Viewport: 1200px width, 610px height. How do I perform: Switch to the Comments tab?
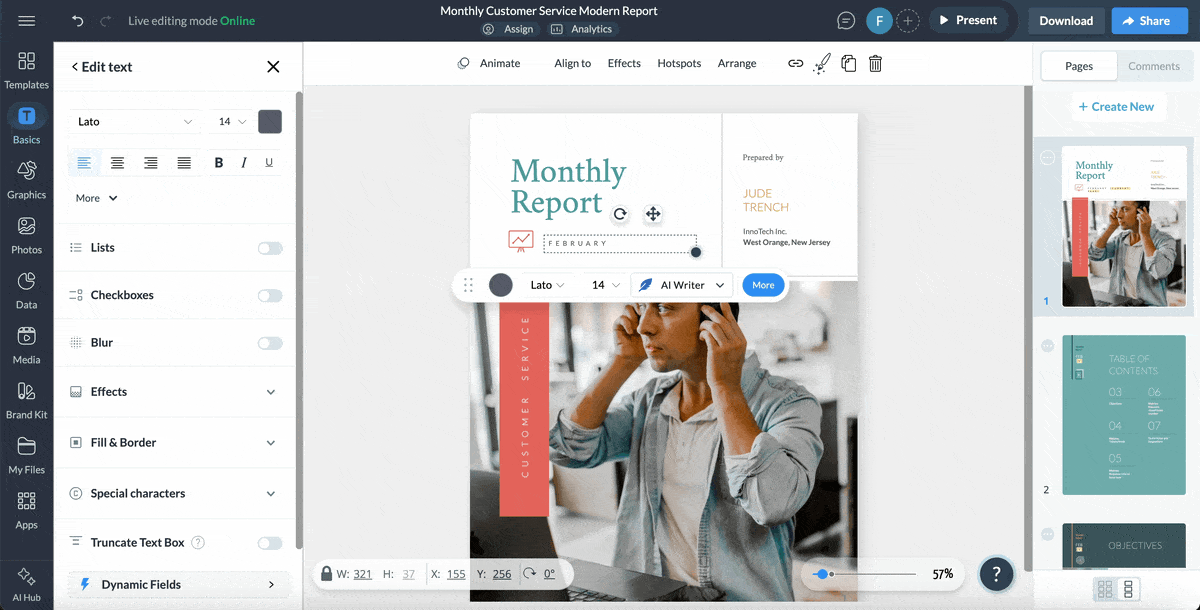(x=1154, y=66)
